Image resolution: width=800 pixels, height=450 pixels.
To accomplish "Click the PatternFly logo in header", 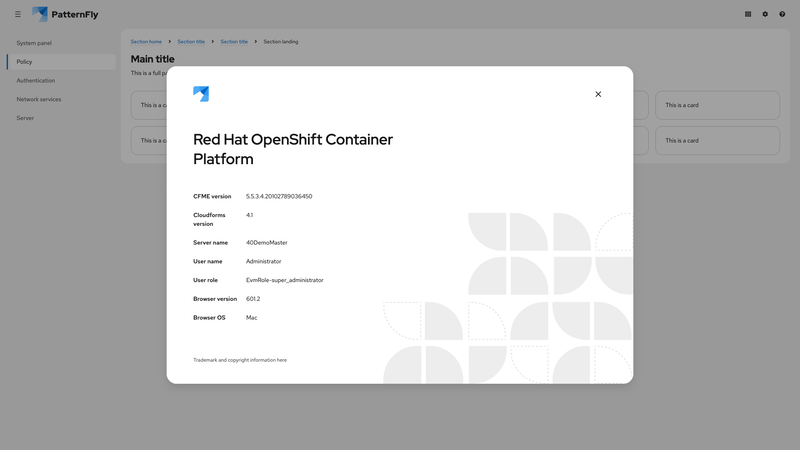I will pyautogui.click(x=65, y=14).
